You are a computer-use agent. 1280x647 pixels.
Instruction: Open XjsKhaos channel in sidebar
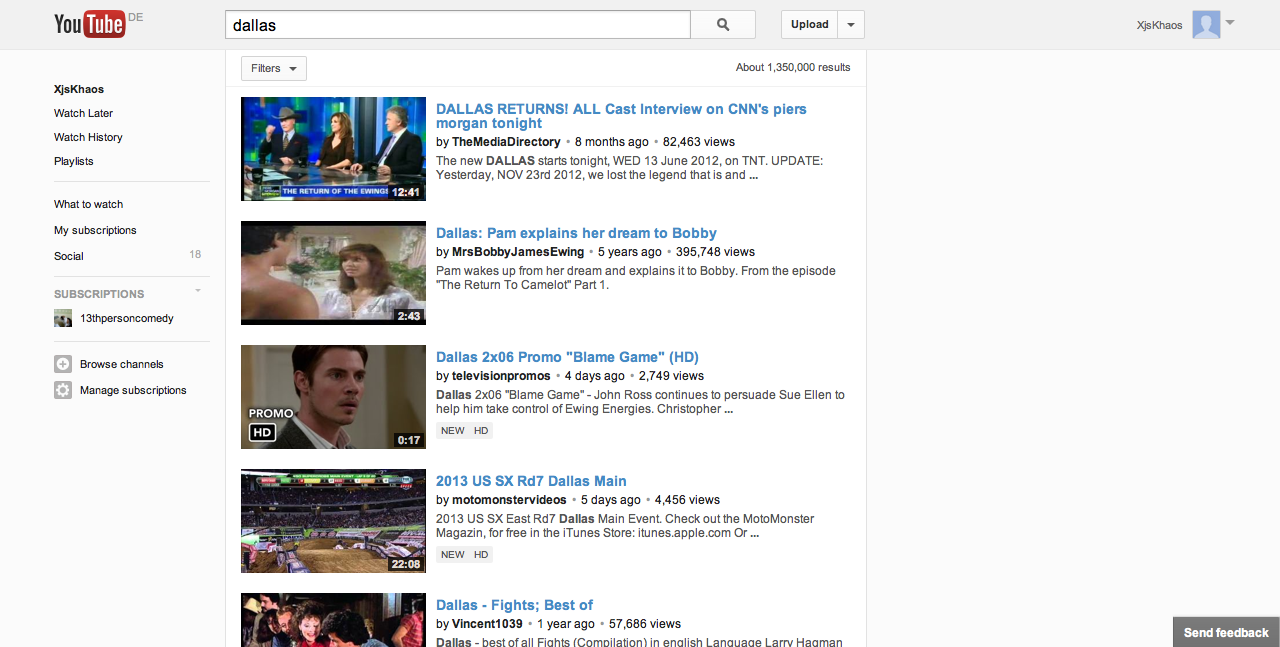[x=79, y=89]
